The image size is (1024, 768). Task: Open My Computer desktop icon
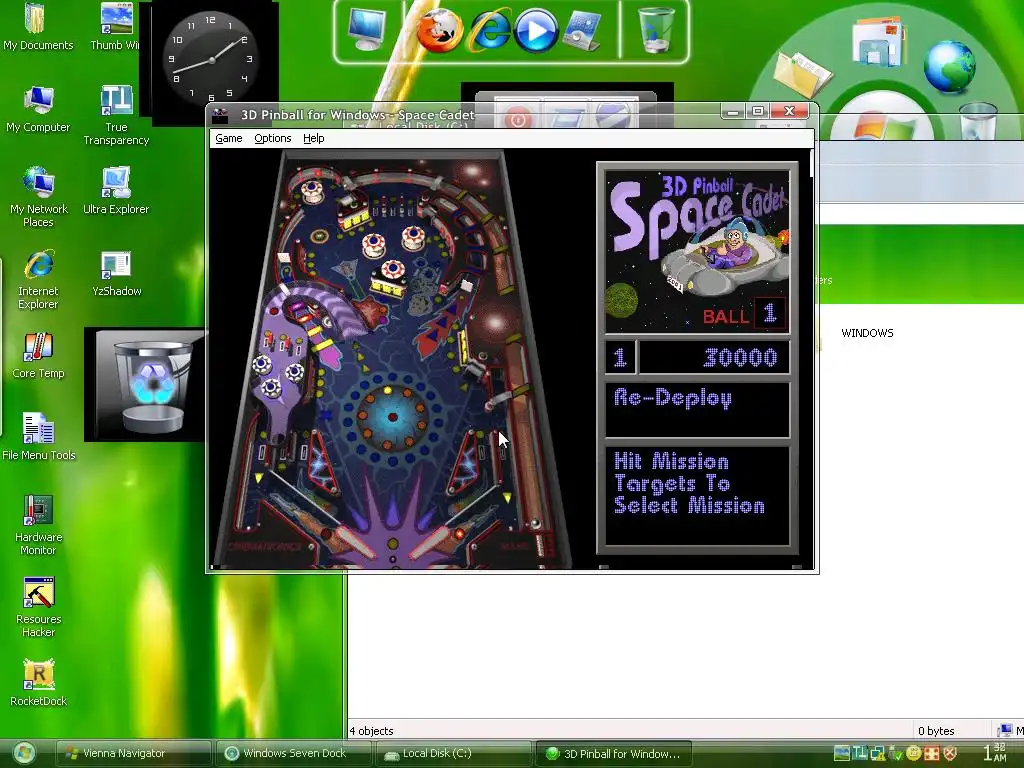pyautogui.click(x=38, y=109)
